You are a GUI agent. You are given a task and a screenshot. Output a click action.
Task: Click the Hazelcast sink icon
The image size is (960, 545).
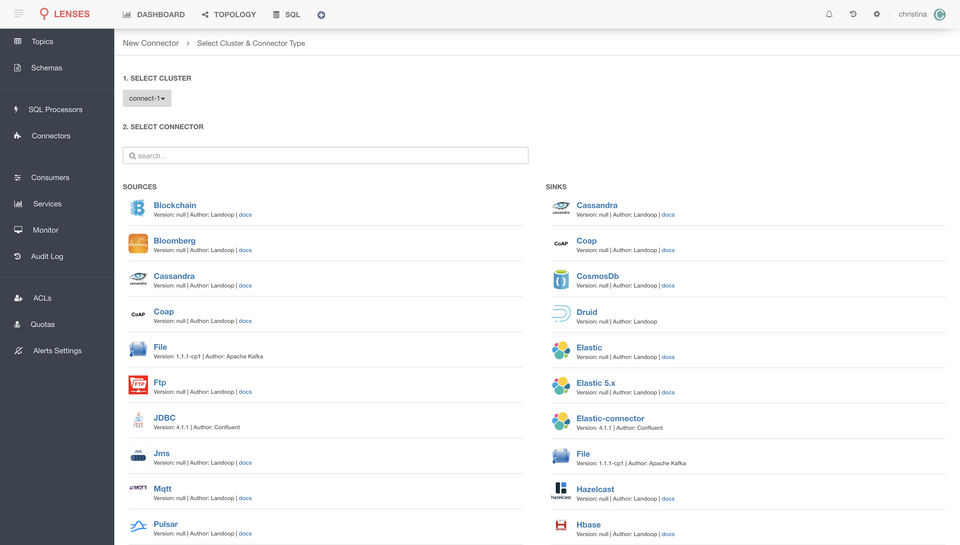pos(561,490)
